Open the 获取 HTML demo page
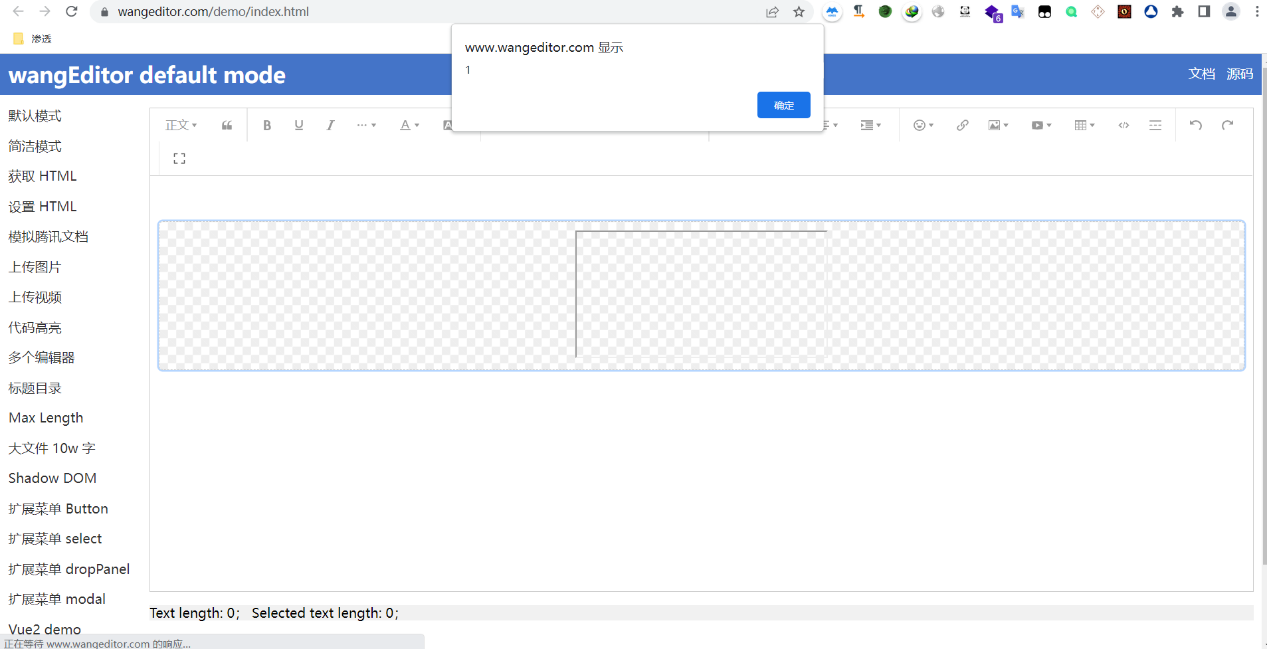This screenshot has height=649, width=1267. [43, 176]
